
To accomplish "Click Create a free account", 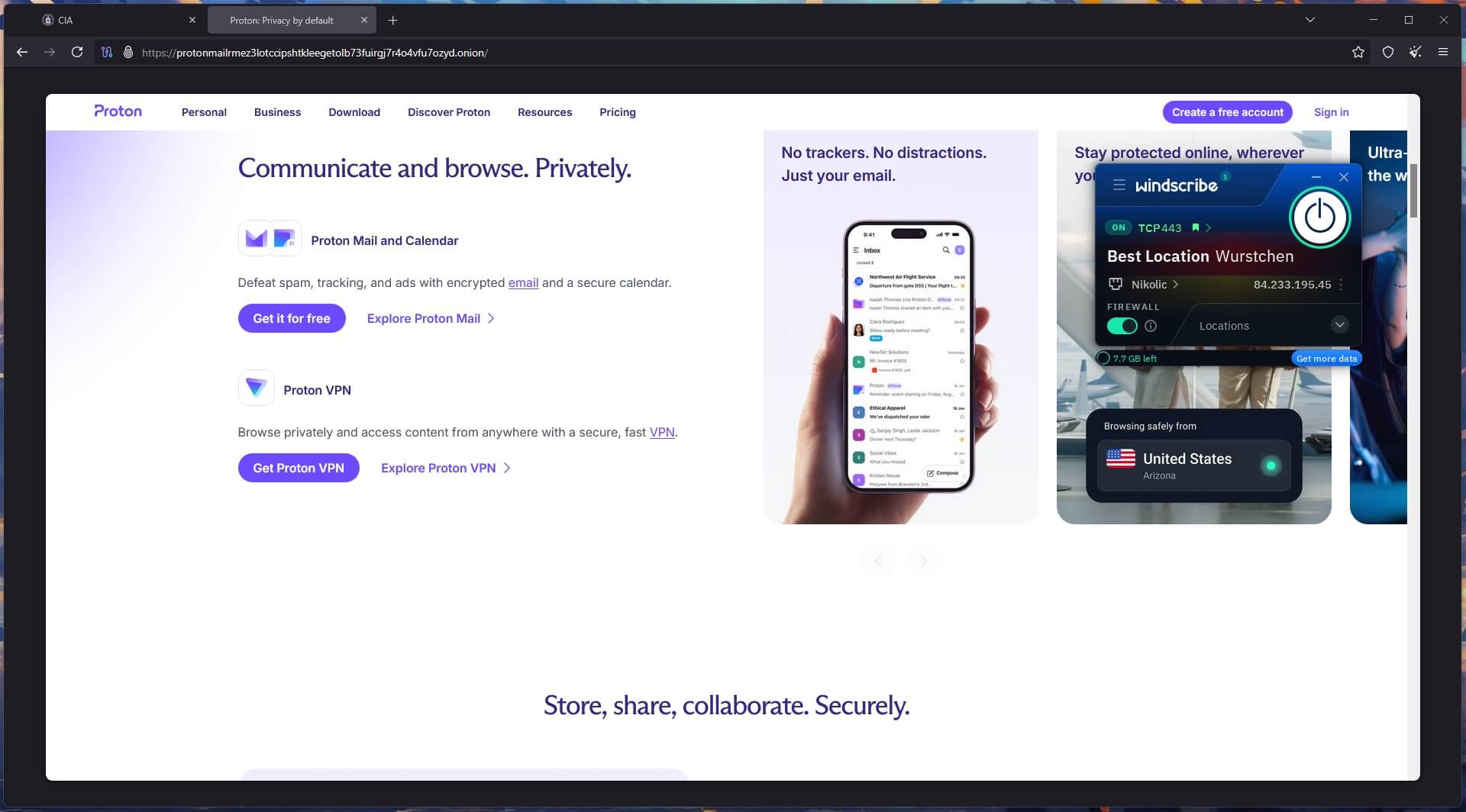I will coord(1227,112).
